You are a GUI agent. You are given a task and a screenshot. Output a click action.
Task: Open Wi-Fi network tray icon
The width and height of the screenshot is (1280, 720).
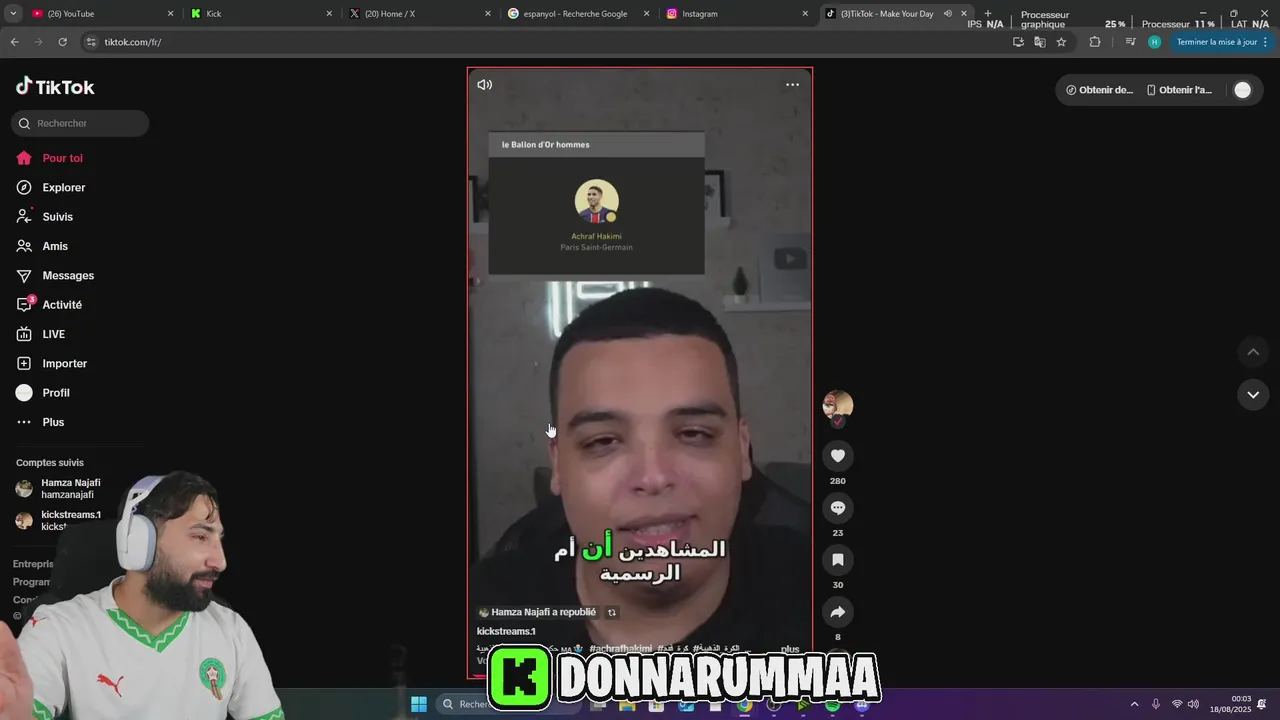[x=1176, y=704]
